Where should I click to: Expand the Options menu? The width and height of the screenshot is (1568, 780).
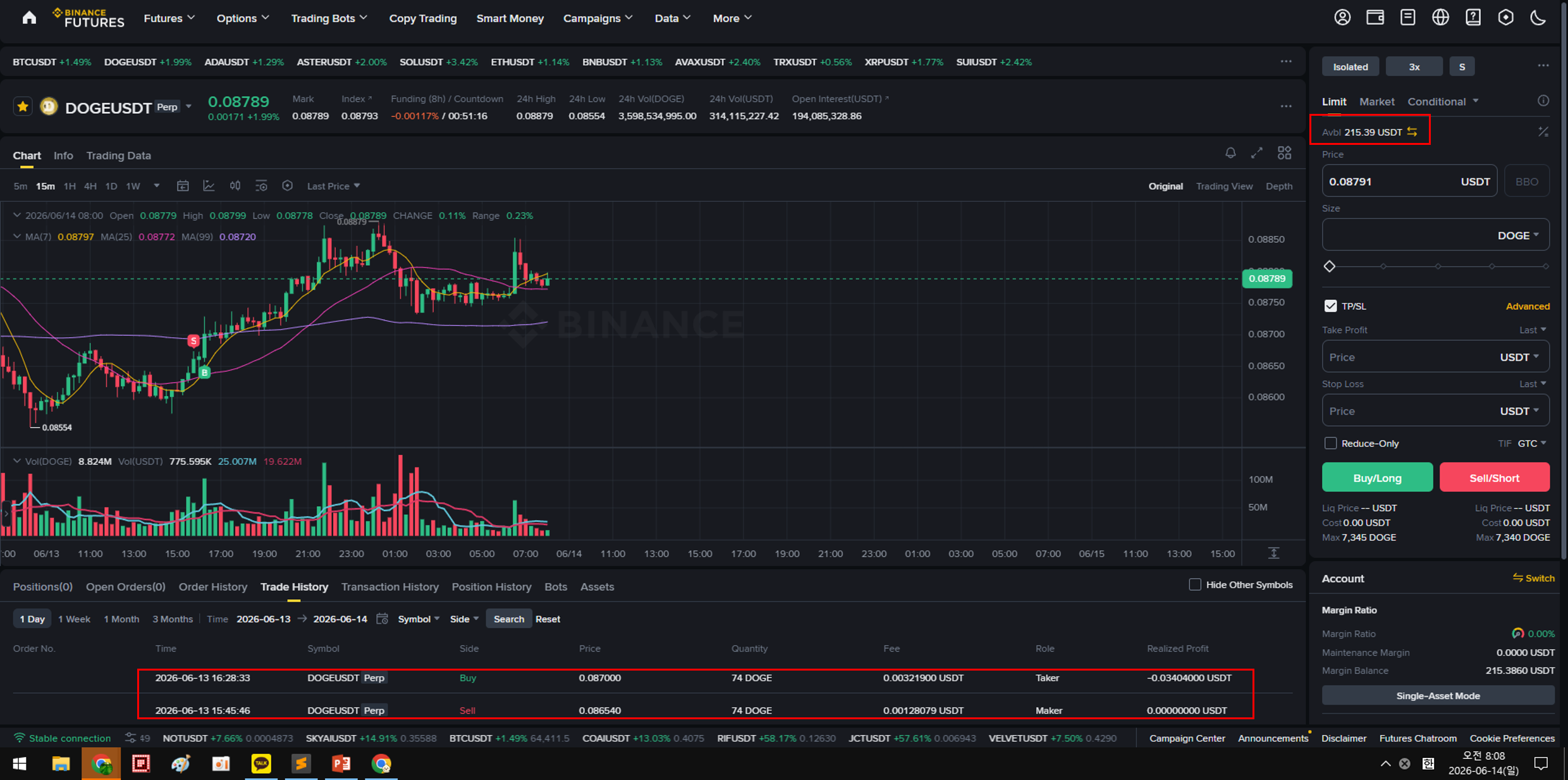(x=243, y=18)
